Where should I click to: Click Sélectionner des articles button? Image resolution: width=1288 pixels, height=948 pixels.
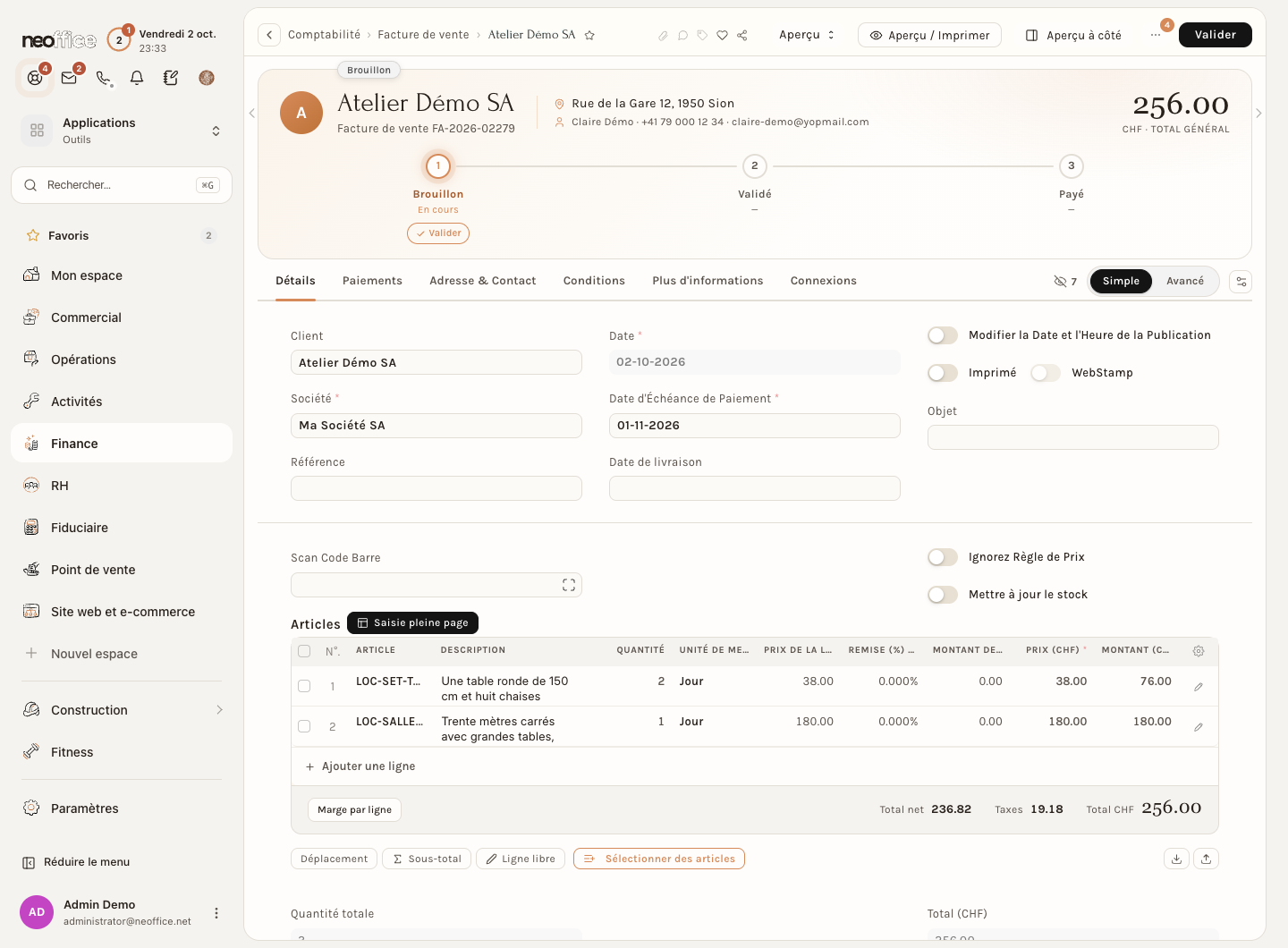659,859
